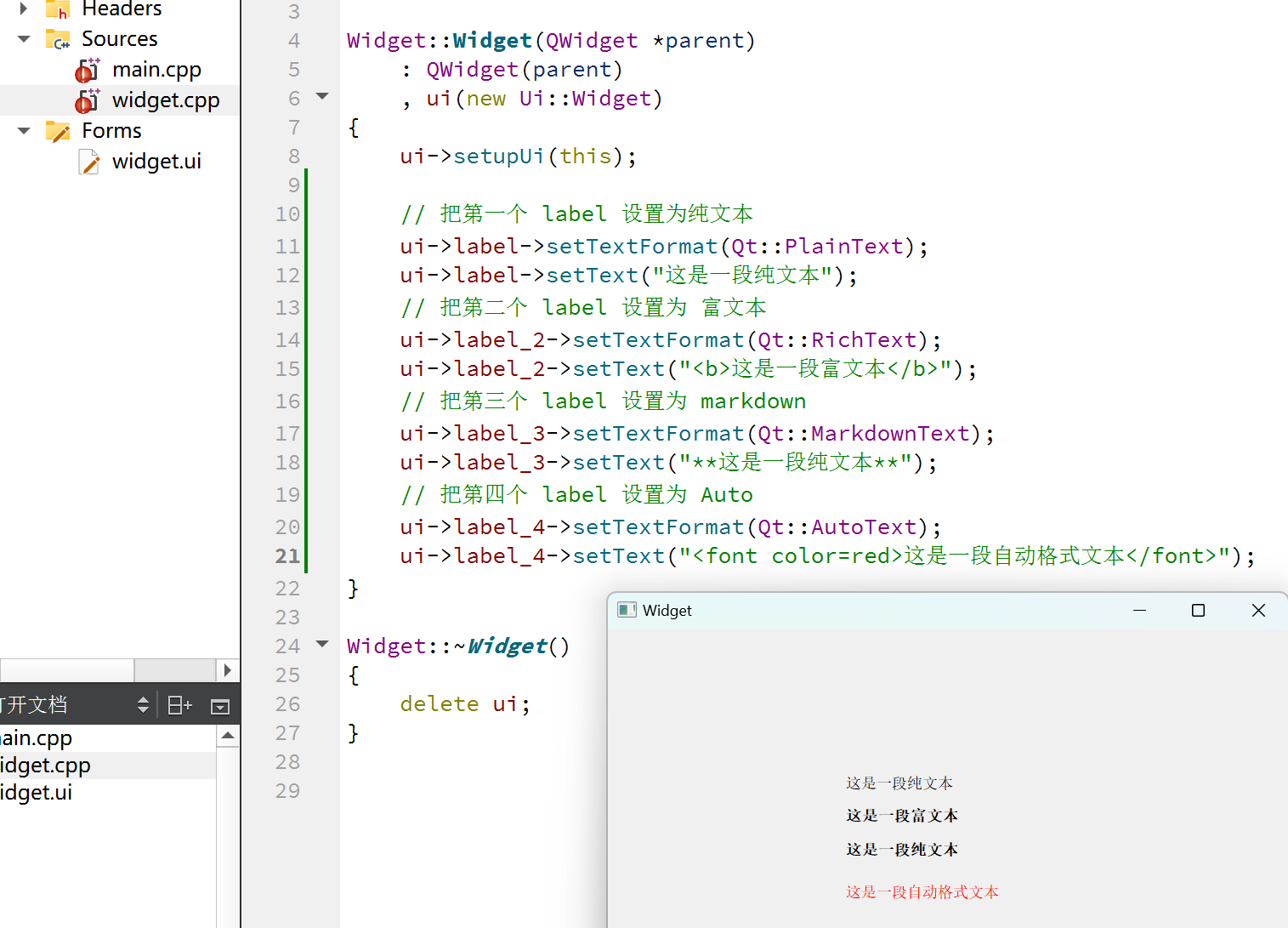Click the project tree horizontal scrollbar
The height and width of the screenshot is (928, 1288).
(x=67, y=670)
